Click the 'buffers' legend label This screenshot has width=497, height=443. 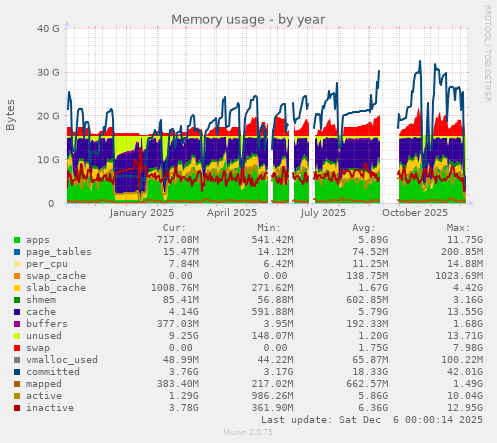click(47, 324)
